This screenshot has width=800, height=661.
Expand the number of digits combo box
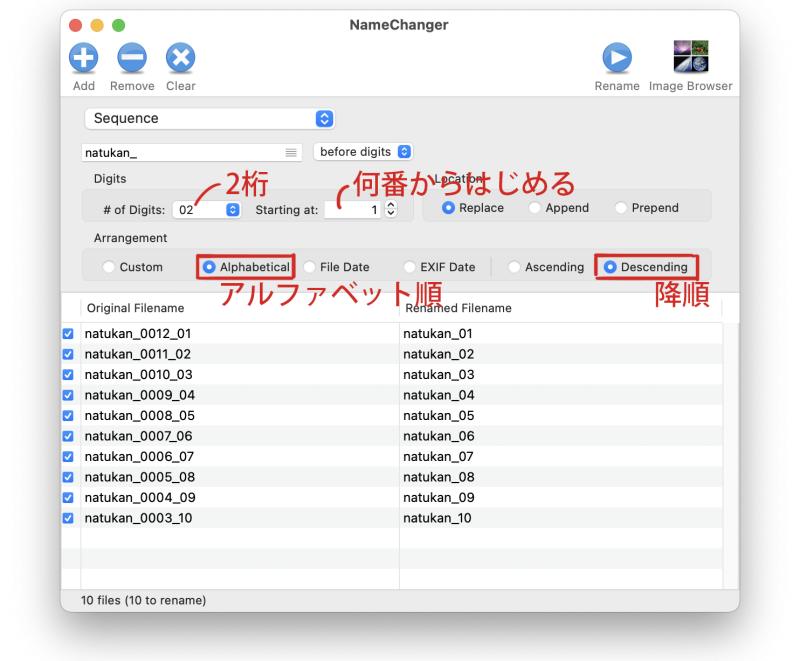coord(233,210)
